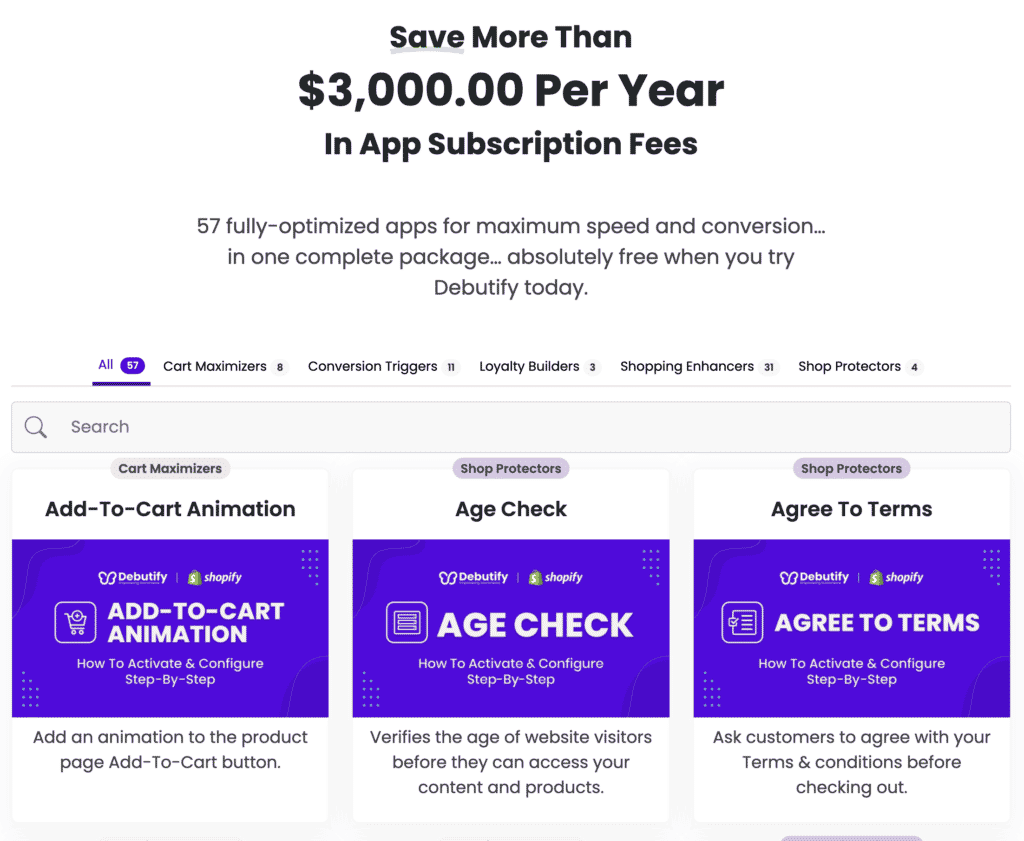Click the Age Check banner icon

click(407, 622)
